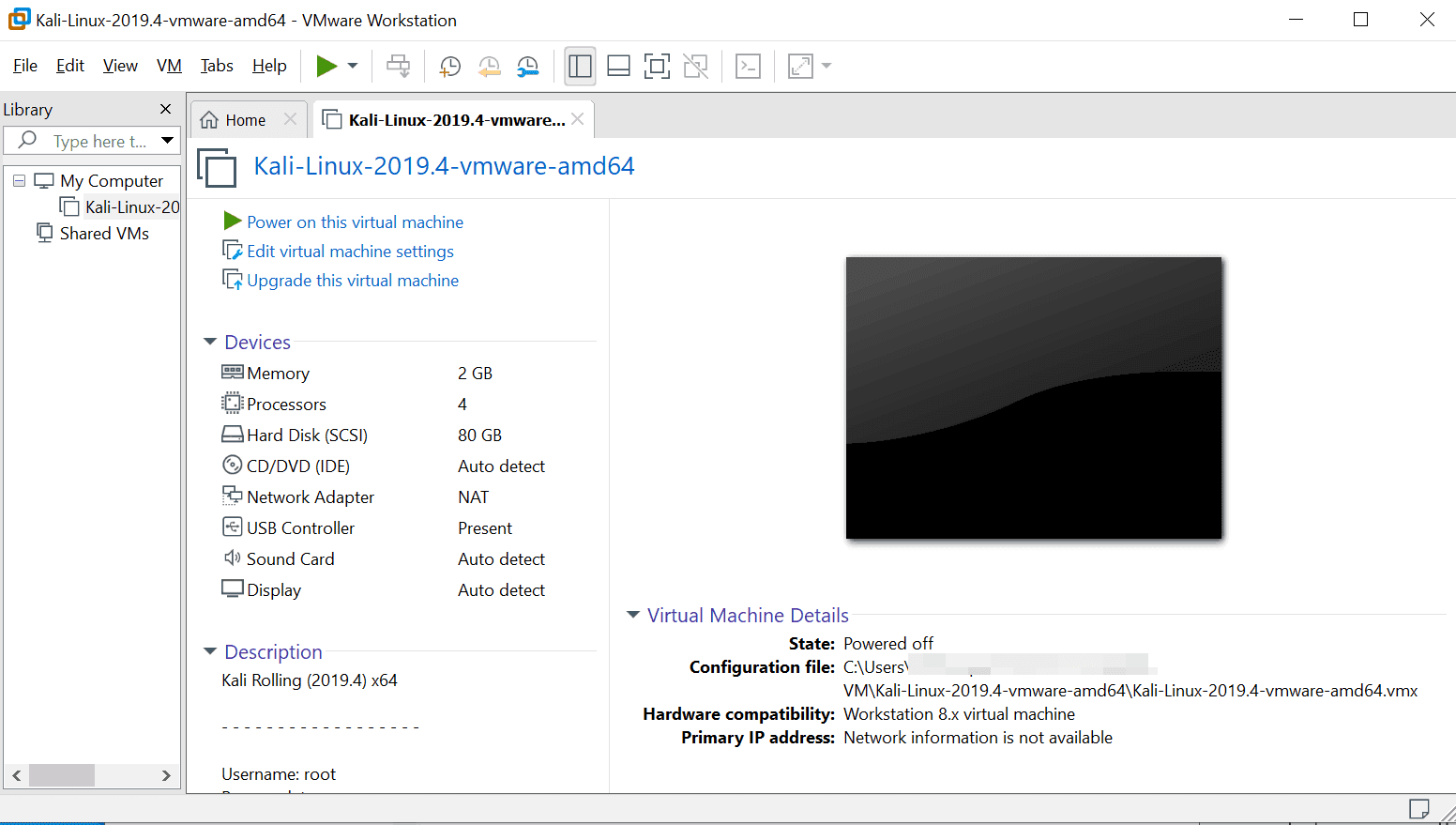Click Power on this virtual machine link
1456x825 pixels.
pos(355,222)
